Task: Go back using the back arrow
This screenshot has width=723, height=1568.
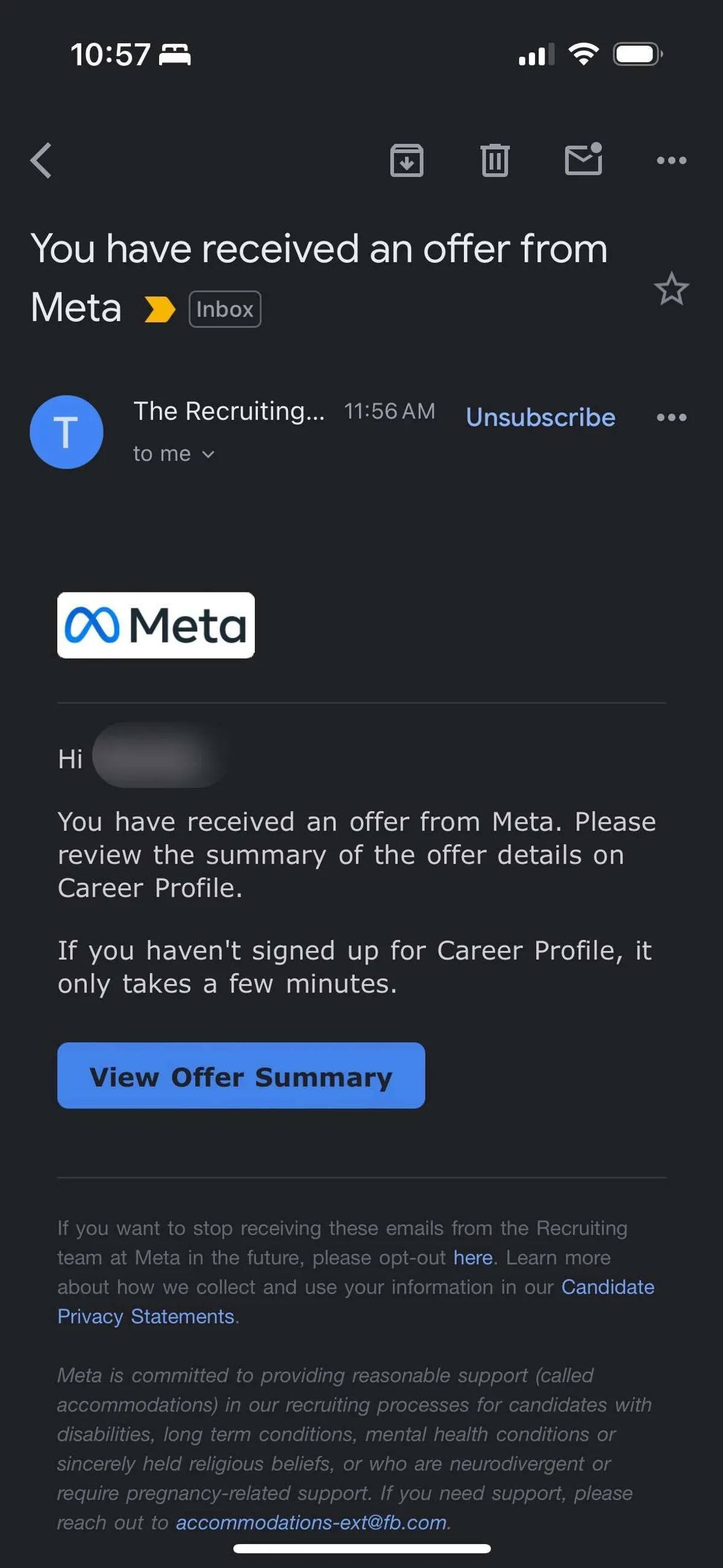Action: (x=42, y=161)
